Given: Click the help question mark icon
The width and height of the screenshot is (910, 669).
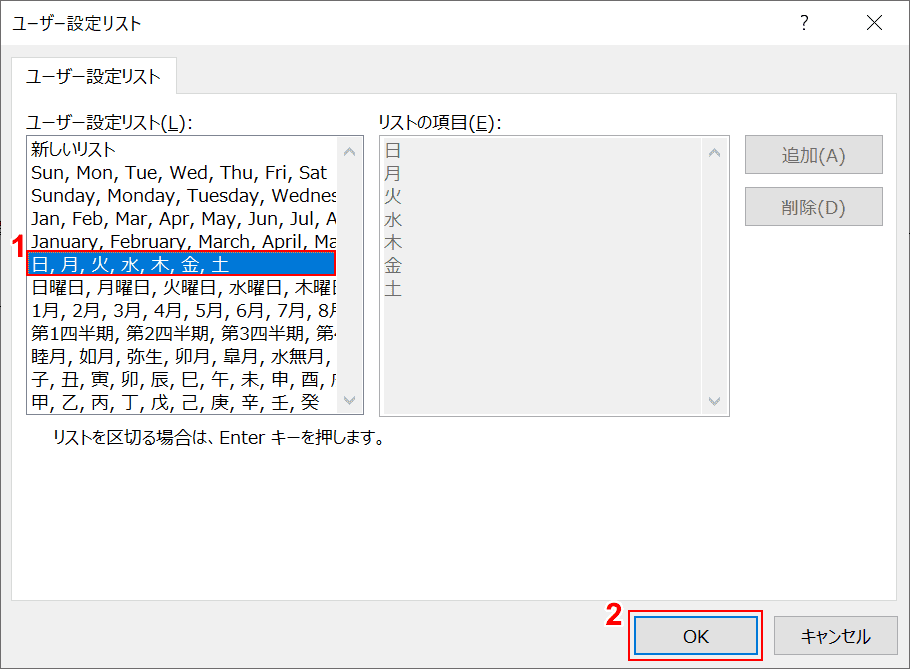Looking at the screenshot, I should (804, 23).
